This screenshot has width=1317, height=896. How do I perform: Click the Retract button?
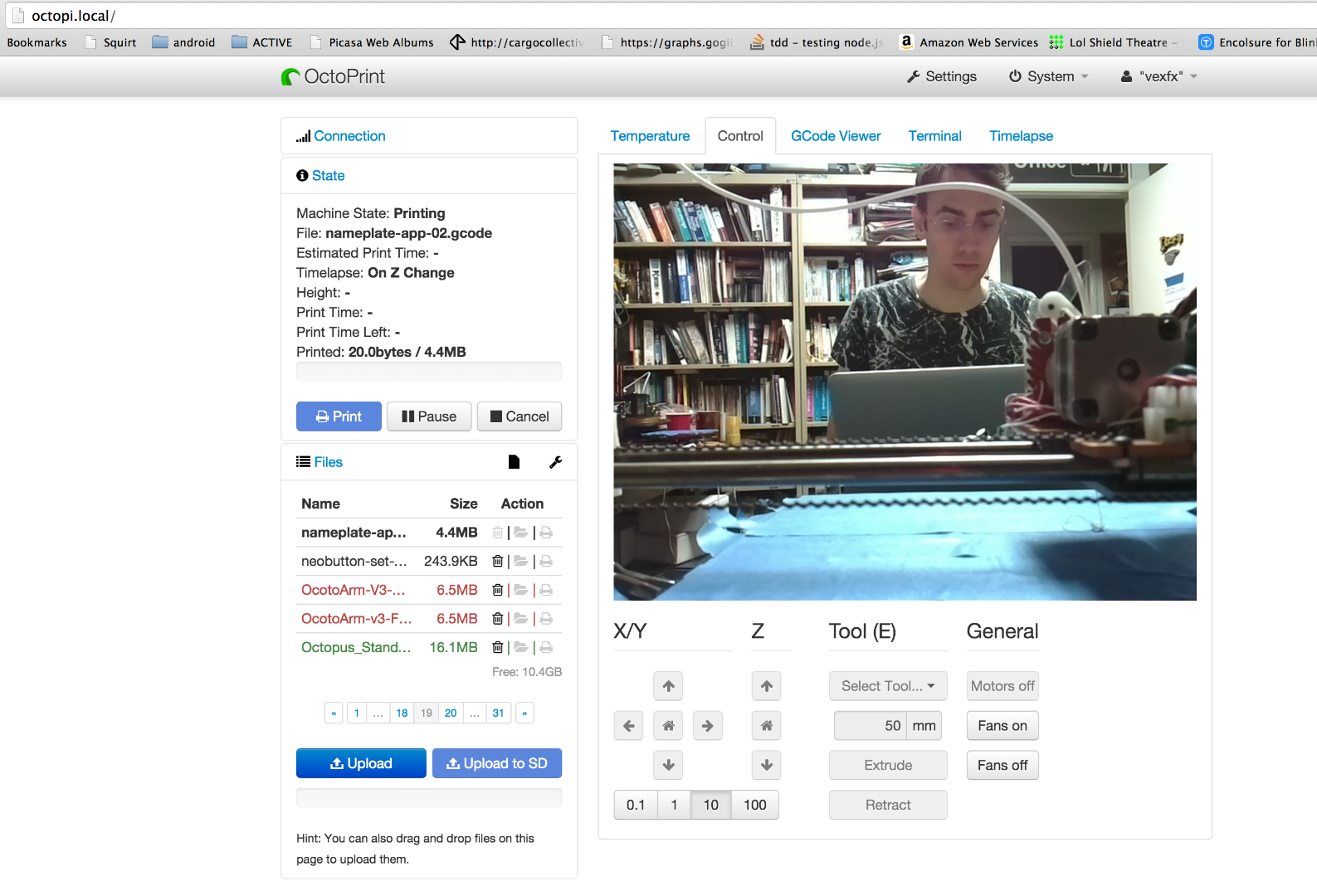(888, 805)
